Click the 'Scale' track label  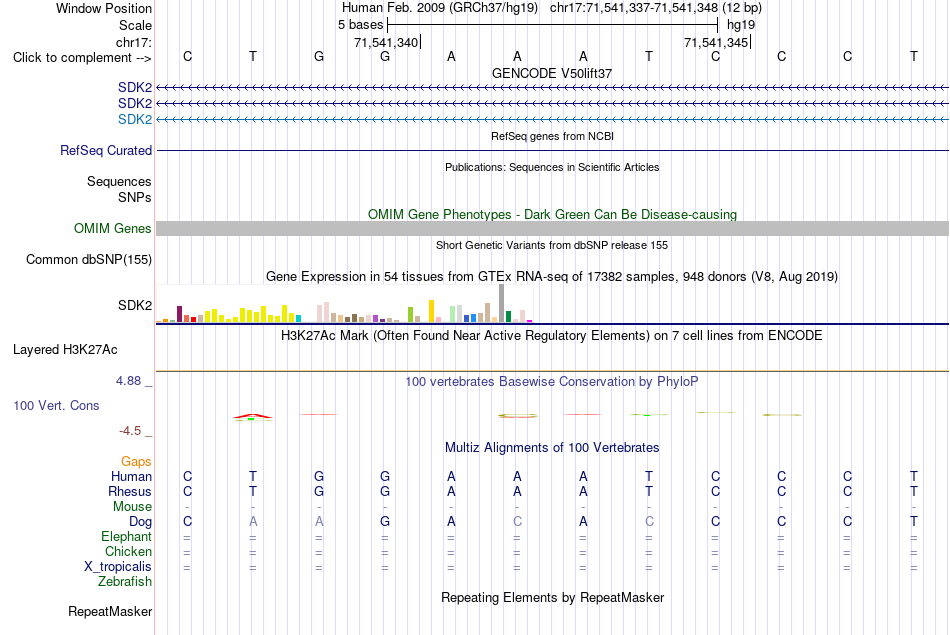tap(135, 25)
